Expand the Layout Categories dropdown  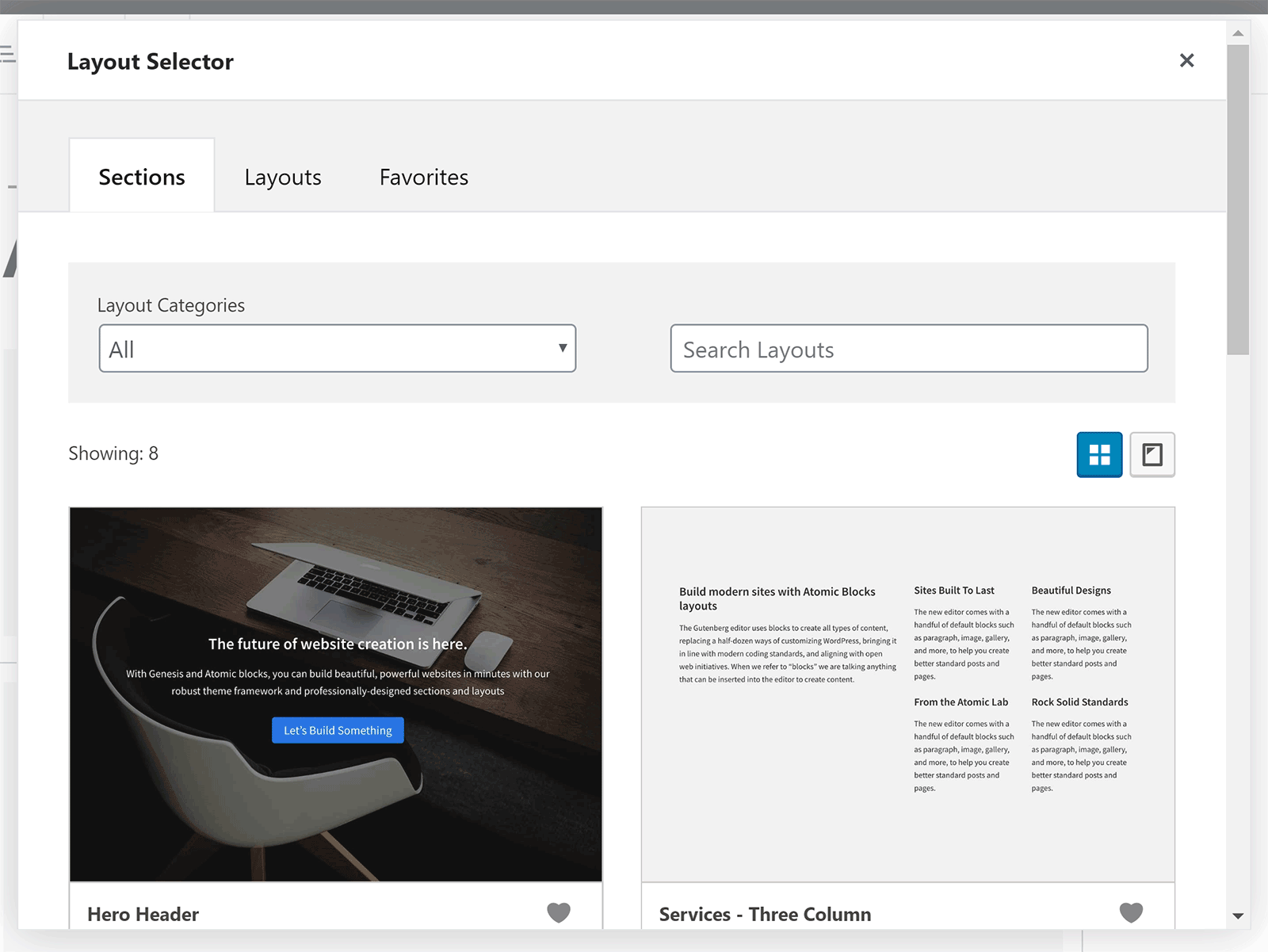[338, 349]
